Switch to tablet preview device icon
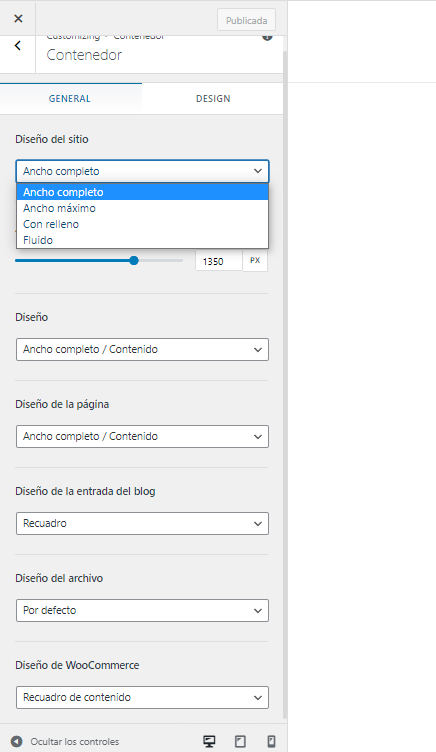 point(240,741)
